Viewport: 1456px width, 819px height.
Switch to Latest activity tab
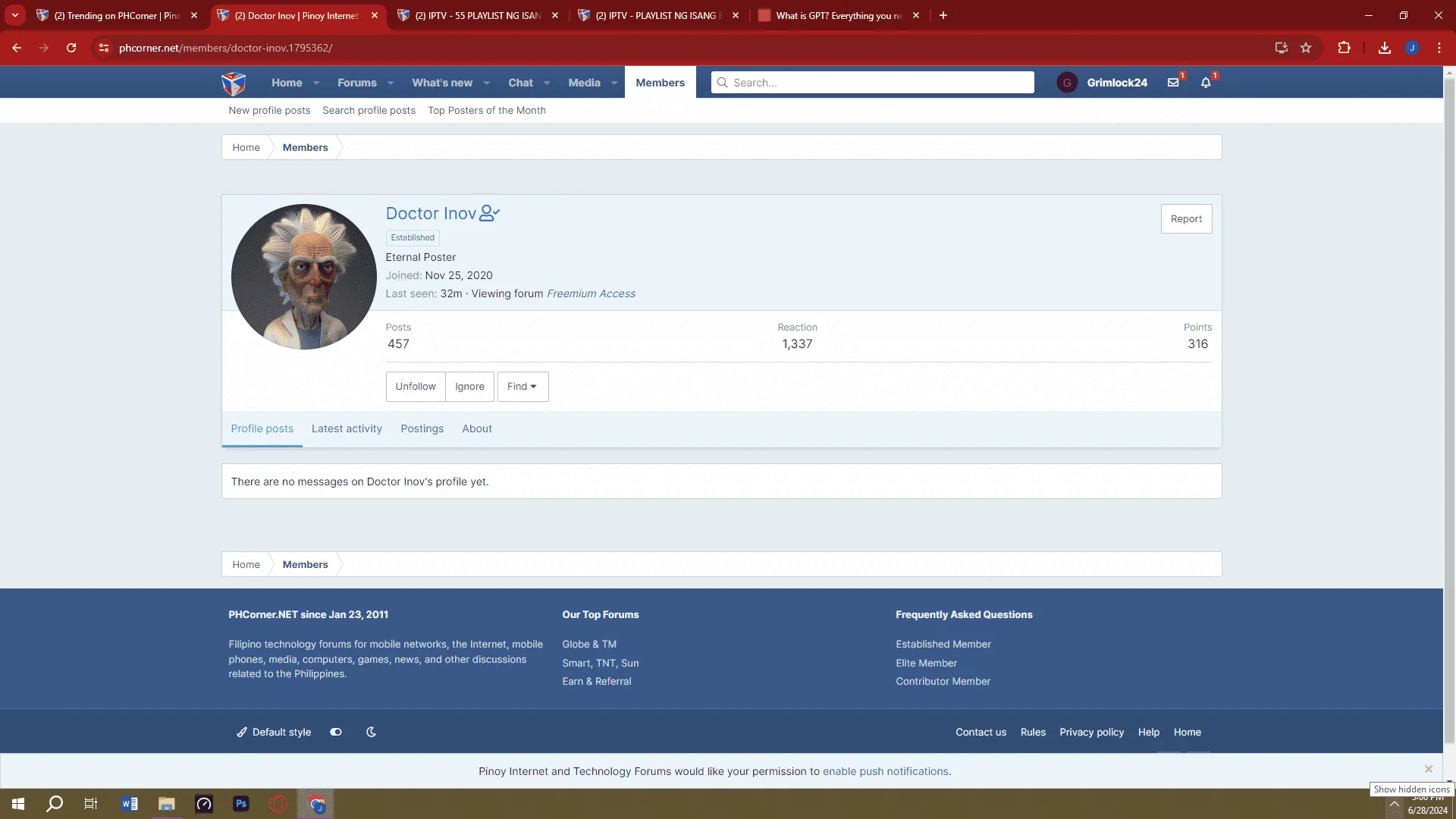[x=347, y=428]
